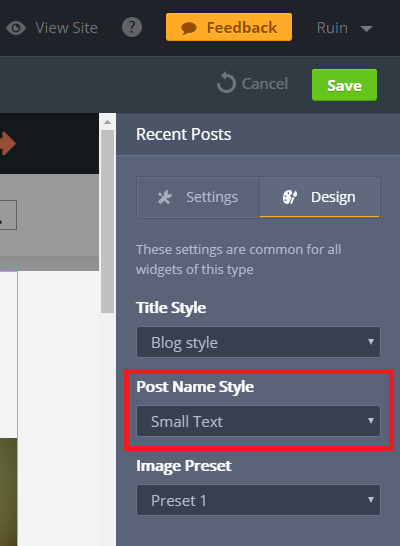Open the Ruin user menu arrow

(x=366, y=28)
